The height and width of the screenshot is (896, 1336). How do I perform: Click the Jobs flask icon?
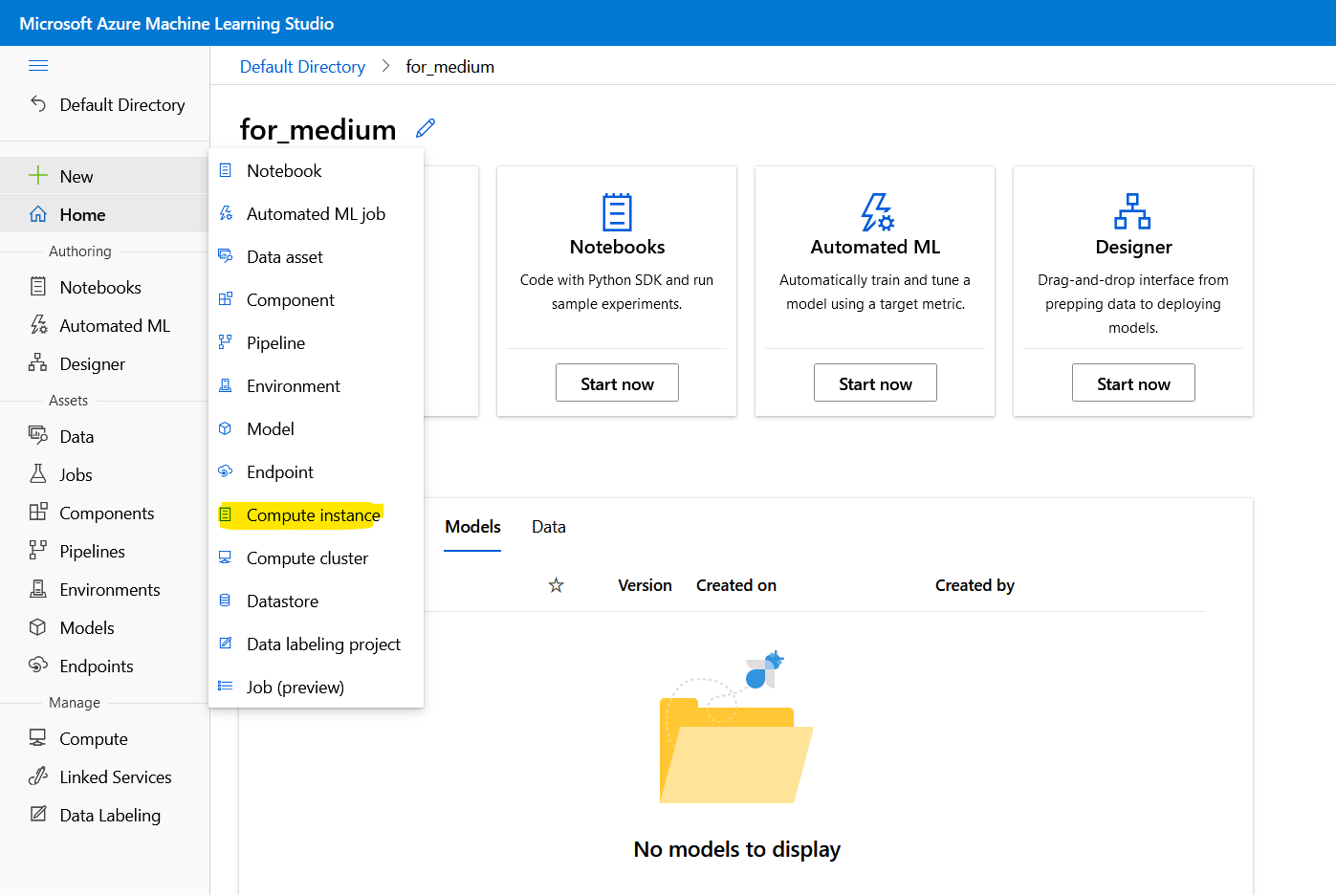(38, 473)
